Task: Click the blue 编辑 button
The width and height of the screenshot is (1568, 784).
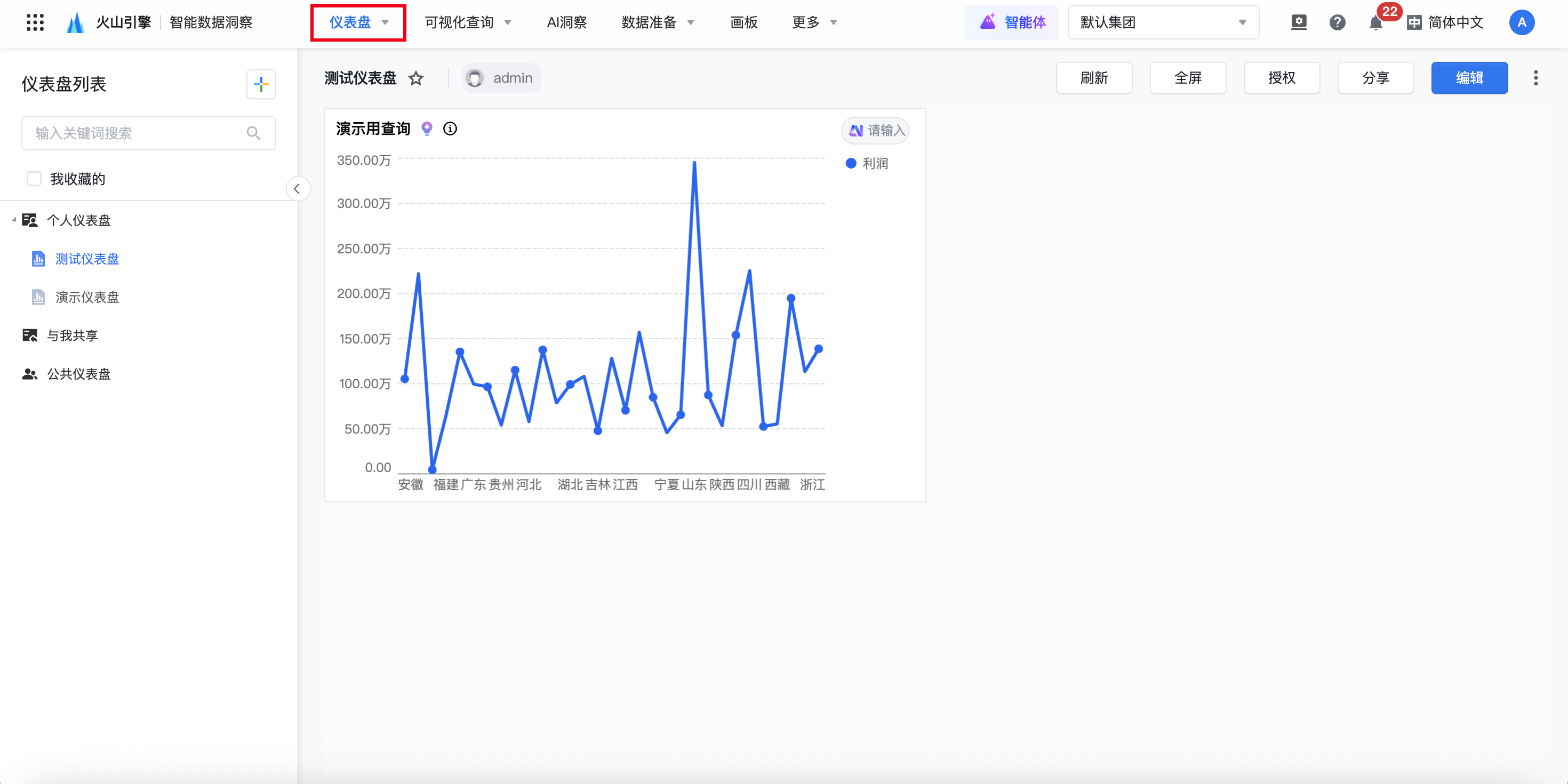Action: pyautogui.click(x=1469, y=78)
